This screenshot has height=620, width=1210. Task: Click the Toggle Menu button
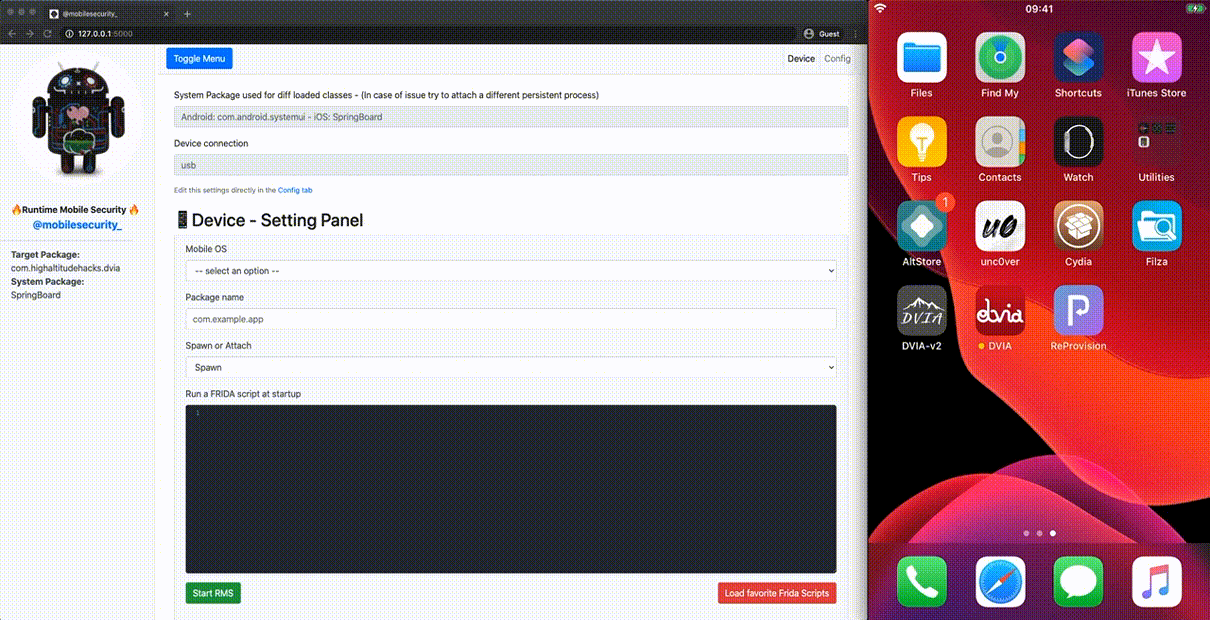coord(200,58)
